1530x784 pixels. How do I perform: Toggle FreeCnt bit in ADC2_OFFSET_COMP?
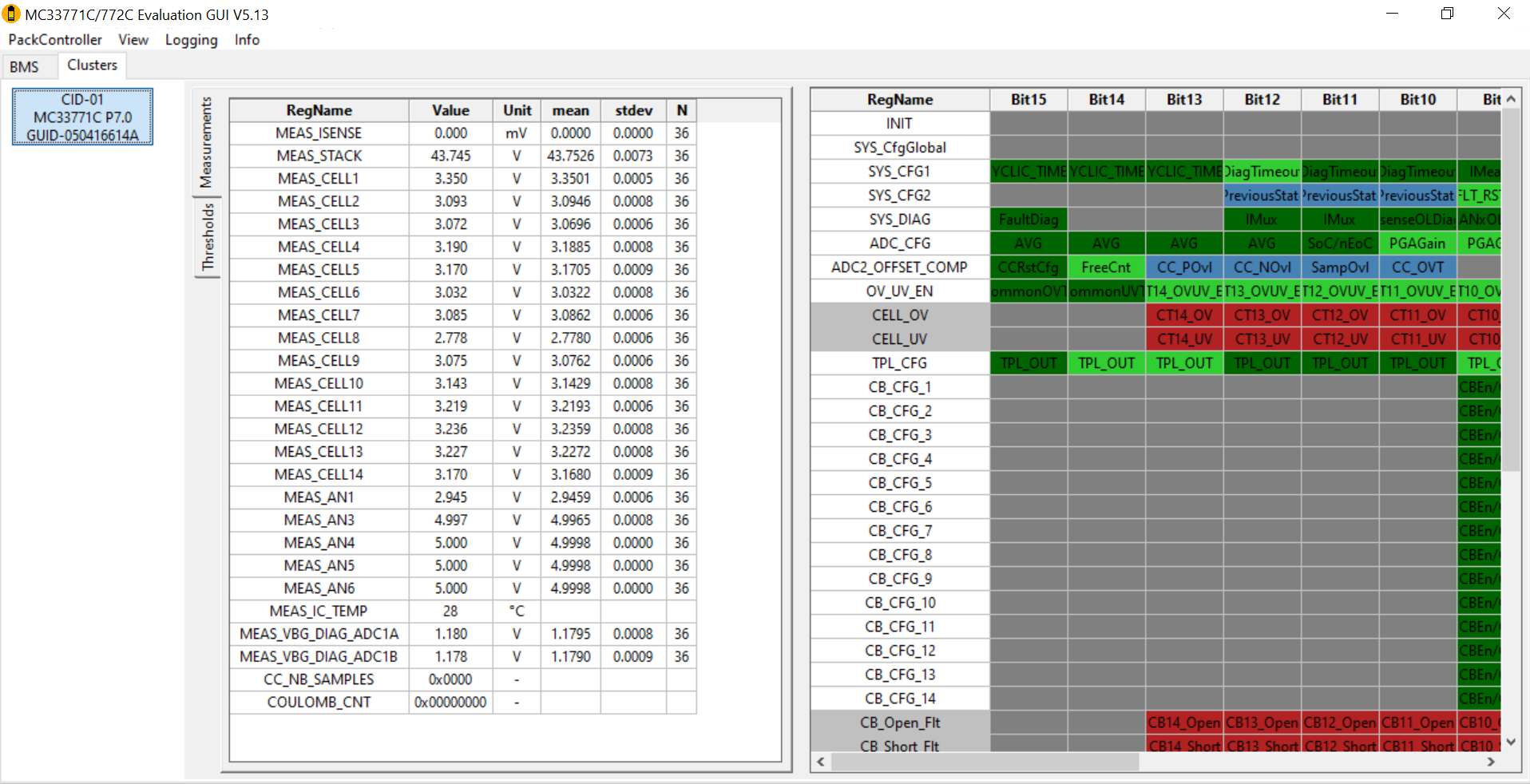(1106, 267)
